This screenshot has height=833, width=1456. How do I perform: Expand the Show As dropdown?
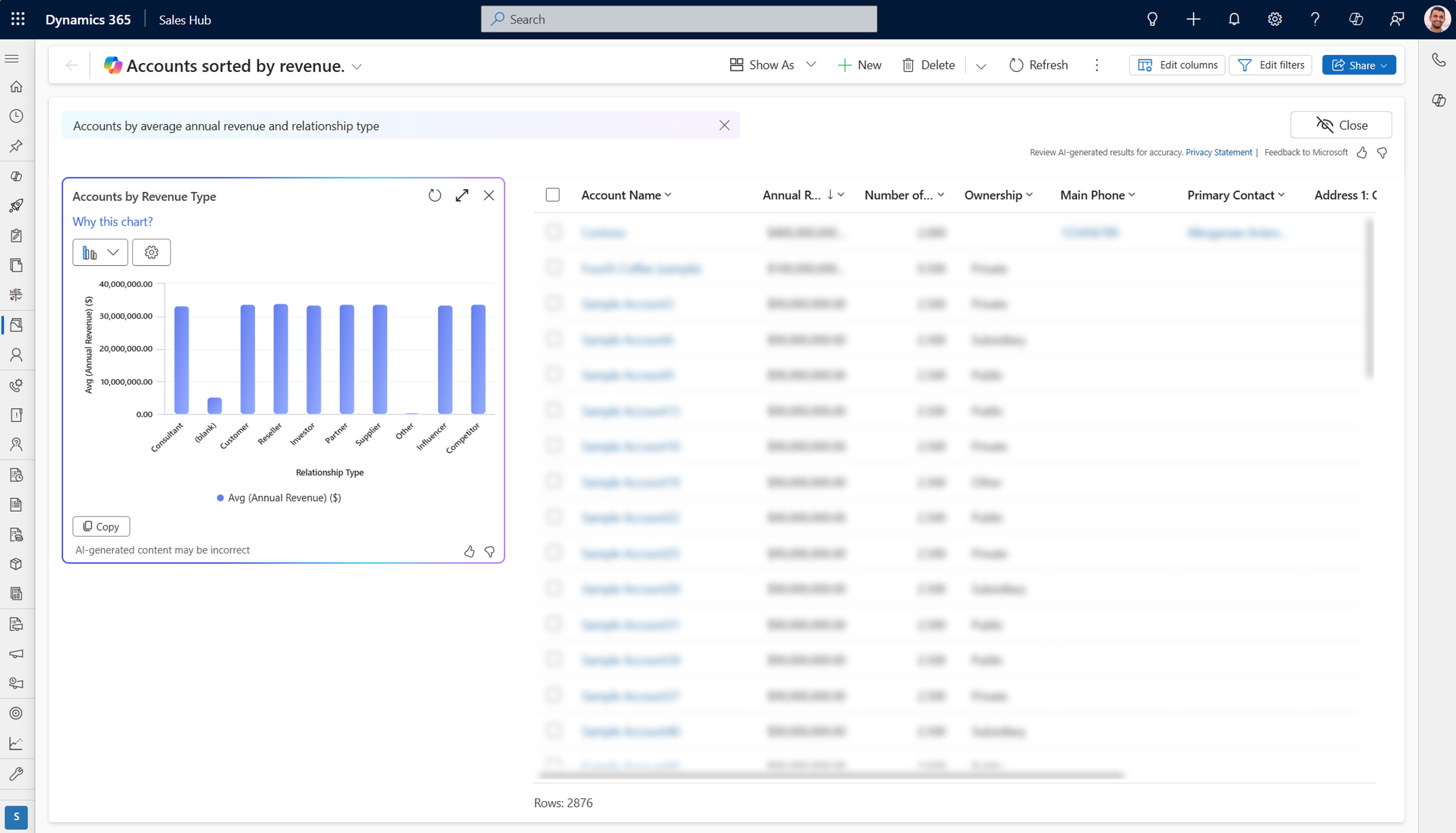[810, 65]
